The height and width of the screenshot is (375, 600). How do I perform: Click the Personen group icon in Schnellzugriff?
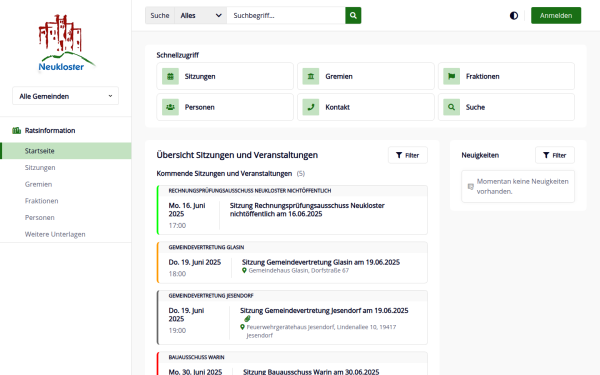(170, 107)
